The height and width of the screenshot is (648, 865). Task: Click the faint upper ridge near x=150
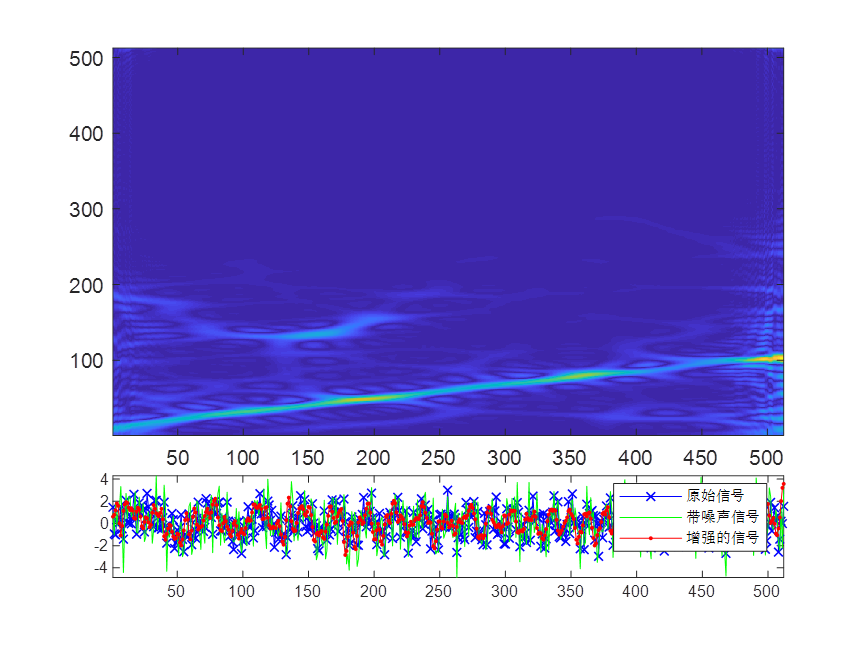308,334
